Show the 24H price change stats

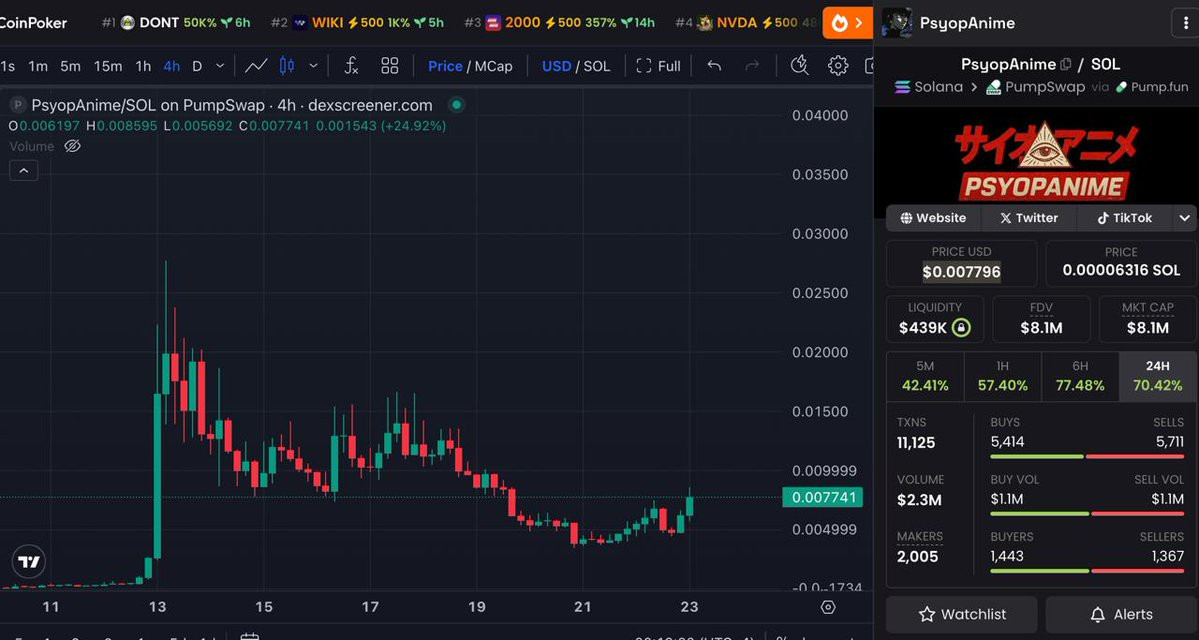click(1158, 377)
